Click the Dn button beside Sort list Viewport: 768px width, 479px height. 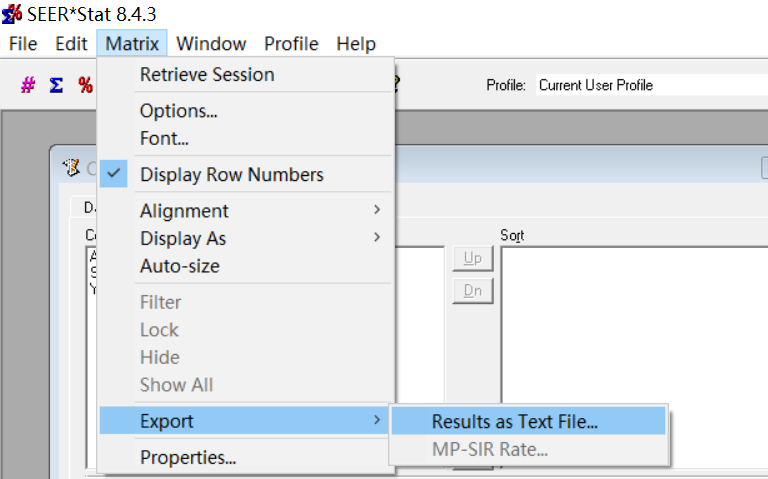[x=473, y=291]
